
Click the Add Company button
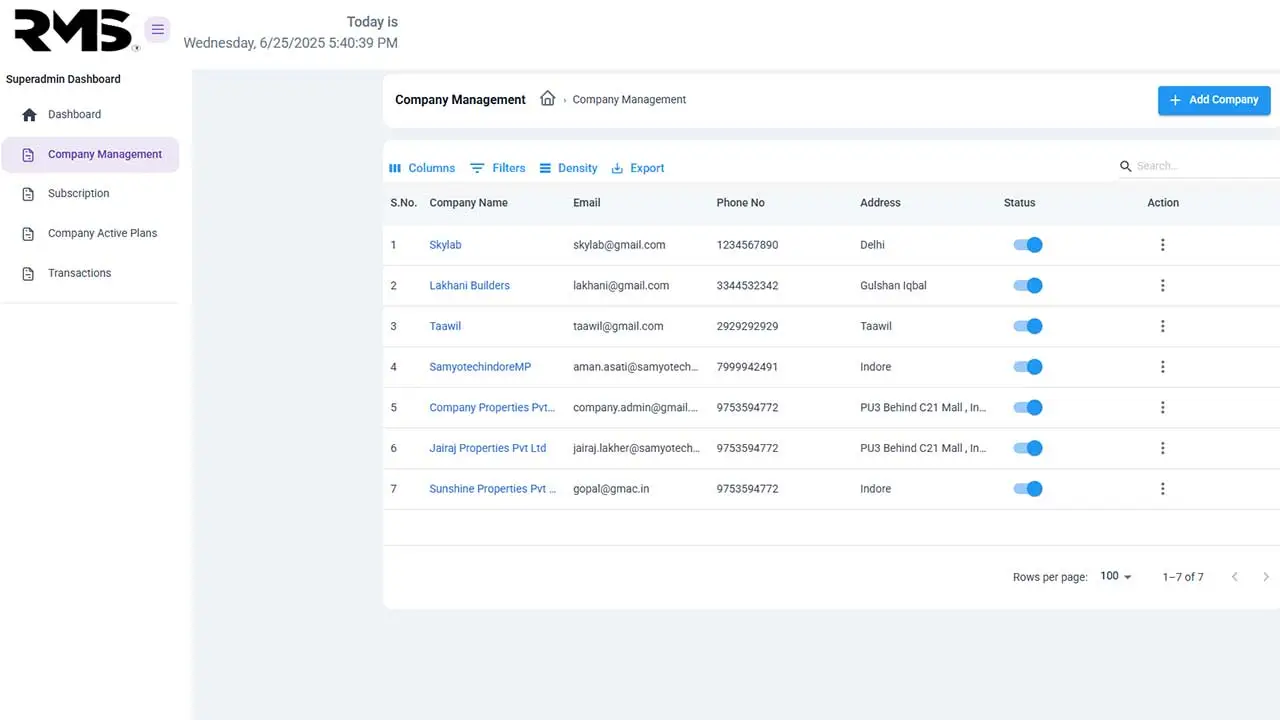click(x=1214, y=100)
